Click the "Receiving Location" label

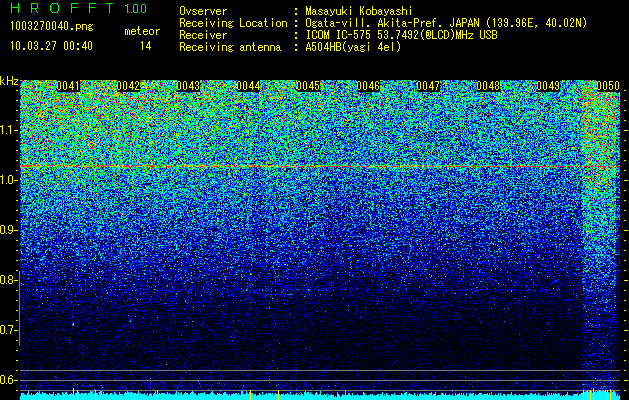(233, 23)
